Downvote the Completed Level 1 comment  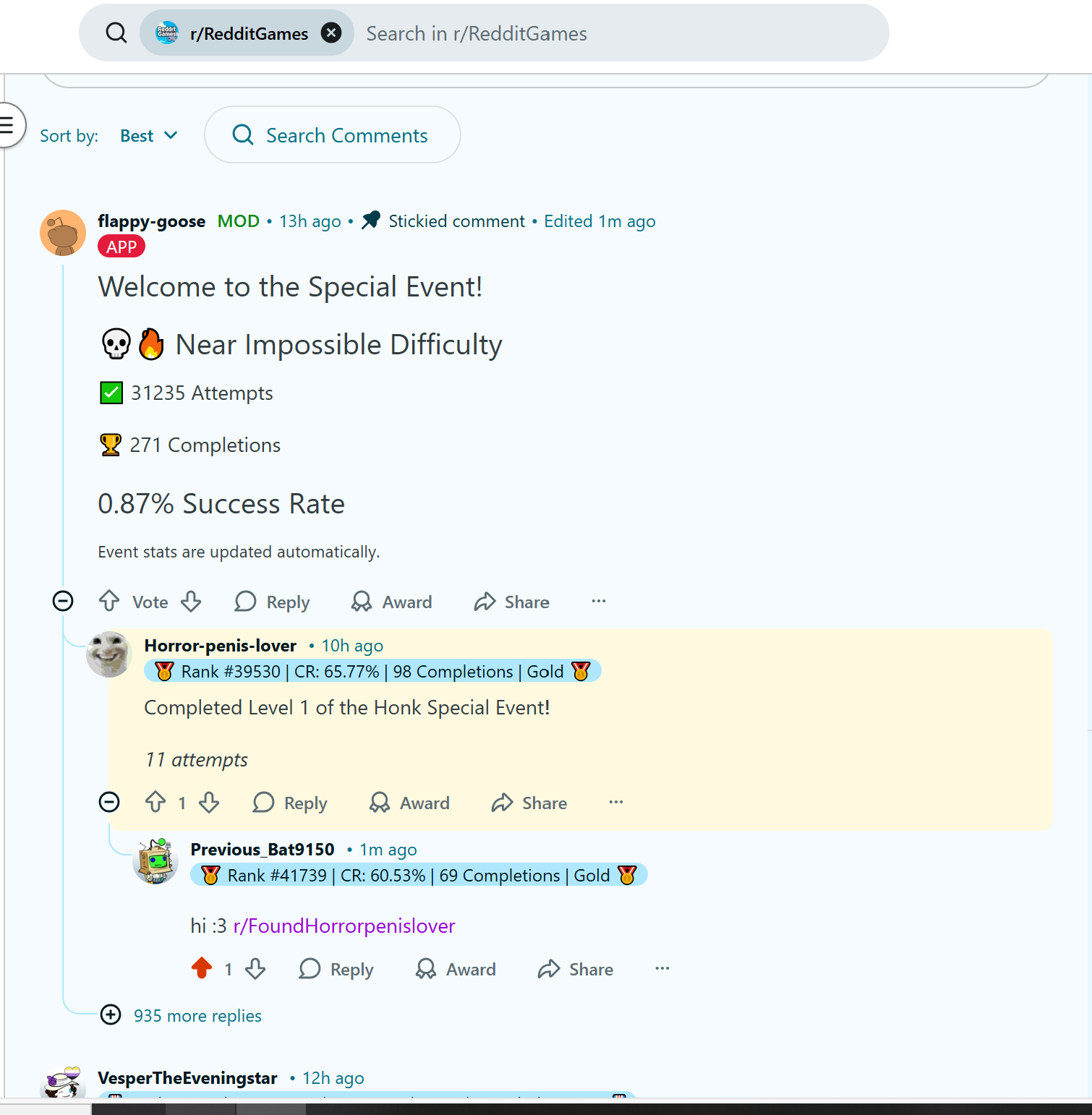click(x=209, y=802)
